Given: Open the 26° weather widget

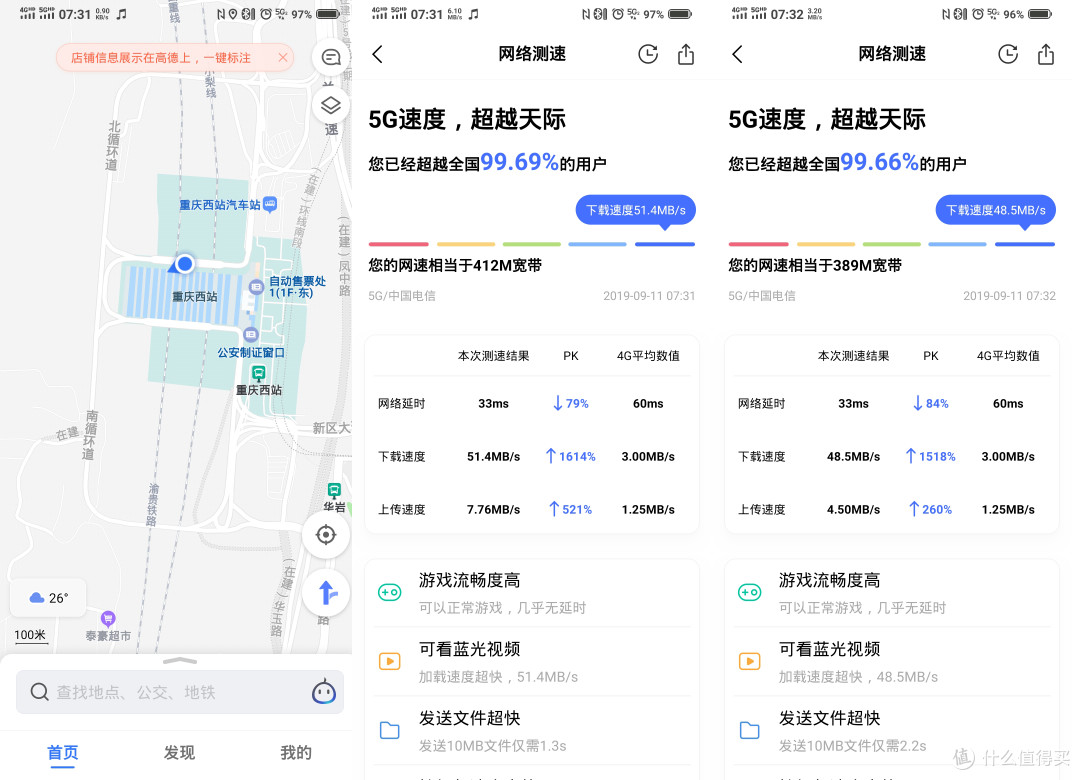Looking at the screenshot, I should tap(48, 597).
